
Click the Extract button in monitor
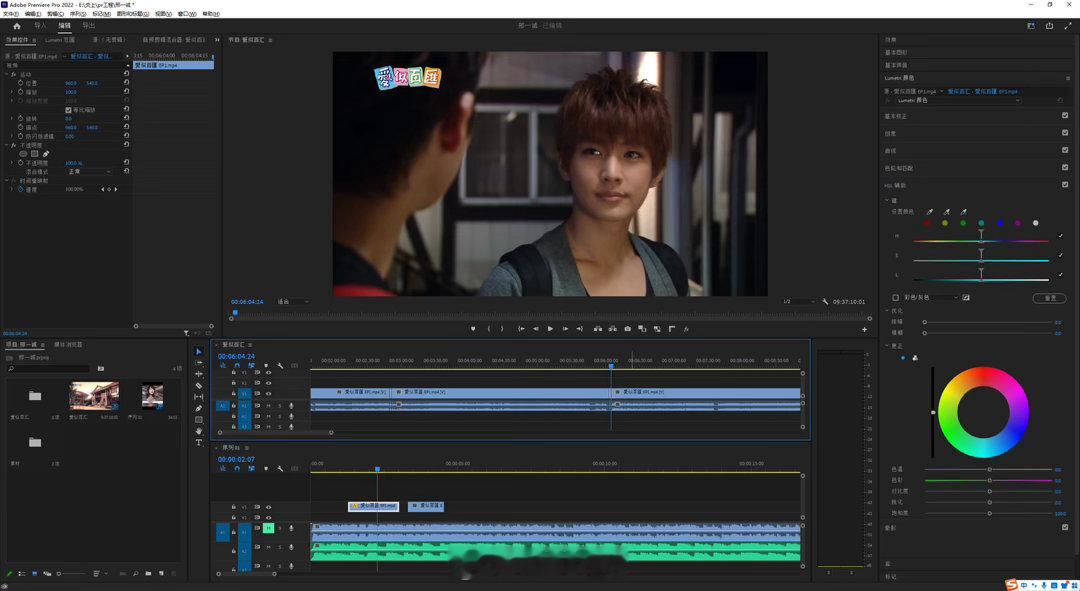pos(612,329)
